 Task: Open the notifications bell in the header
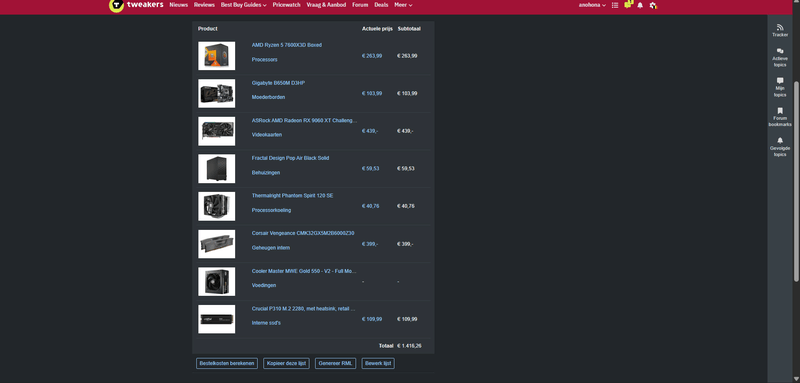tap(640, 5)
